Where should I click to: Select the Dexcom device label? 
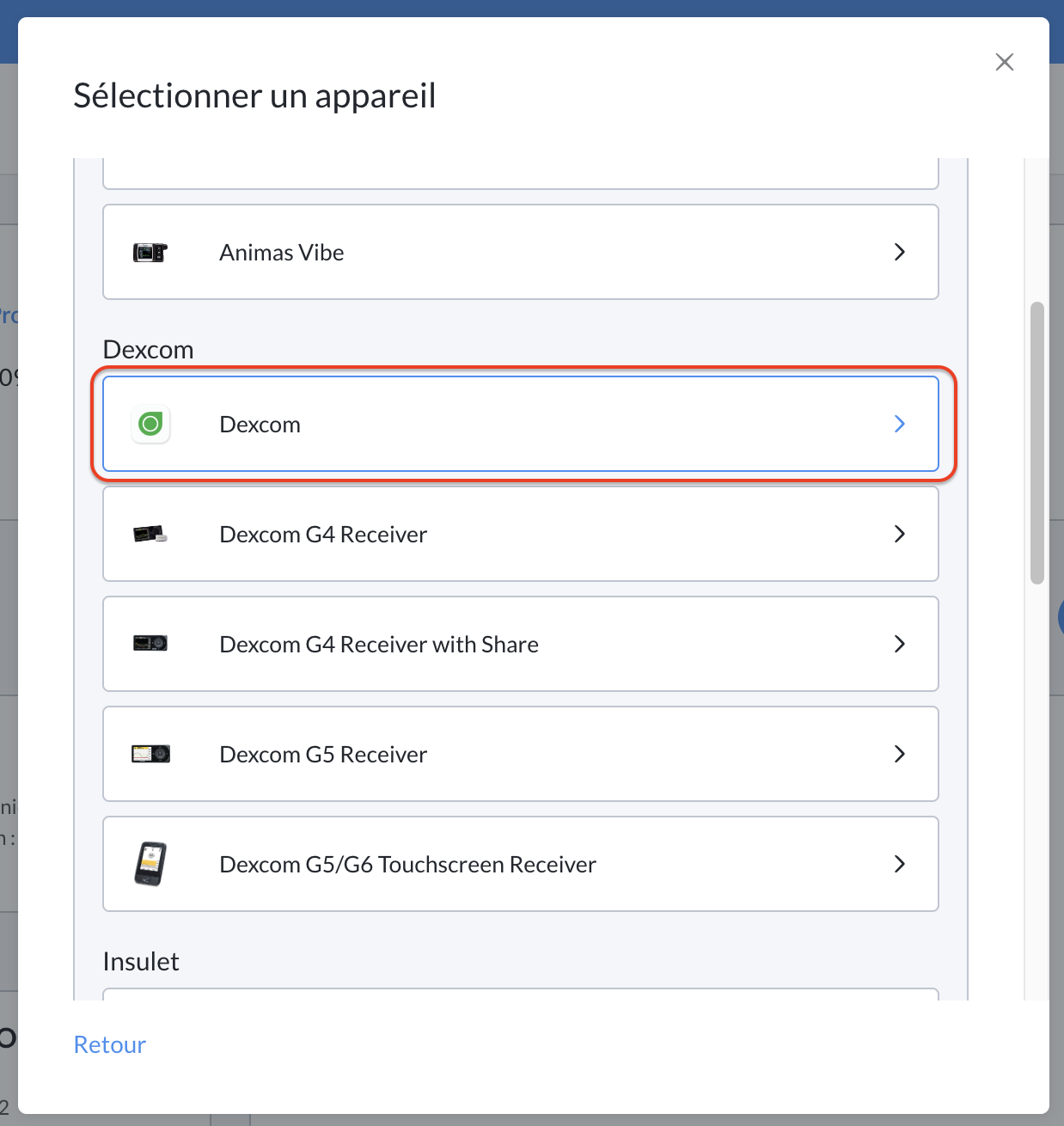260,425
